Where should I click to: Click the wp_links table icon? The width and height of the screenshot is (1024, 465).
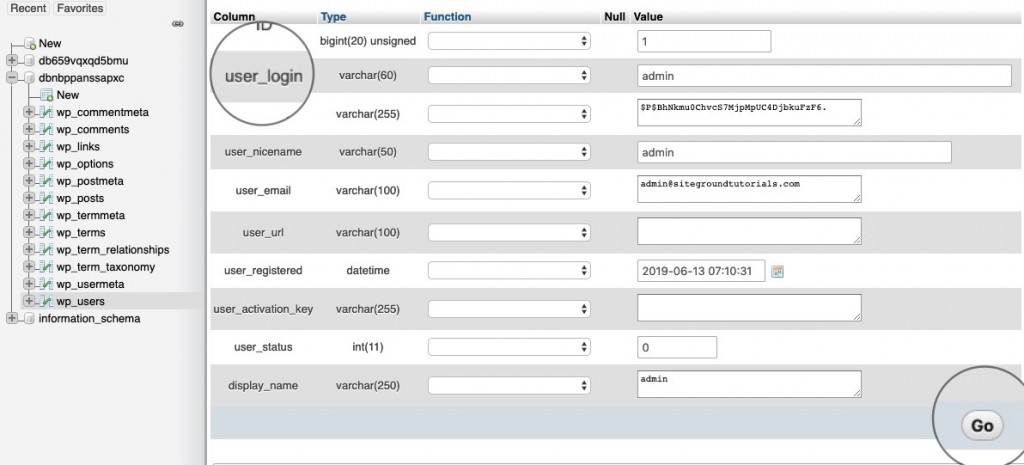click(x=46, y=147)
